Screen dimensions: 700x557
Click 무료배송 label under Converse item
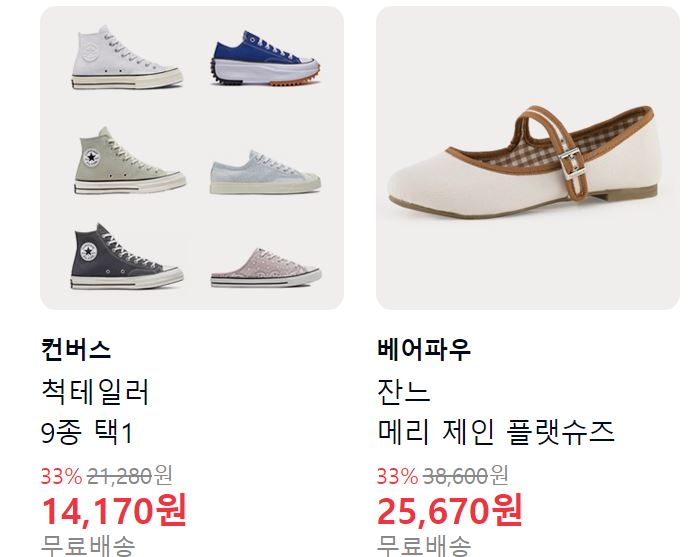click(x=88, y=545)
